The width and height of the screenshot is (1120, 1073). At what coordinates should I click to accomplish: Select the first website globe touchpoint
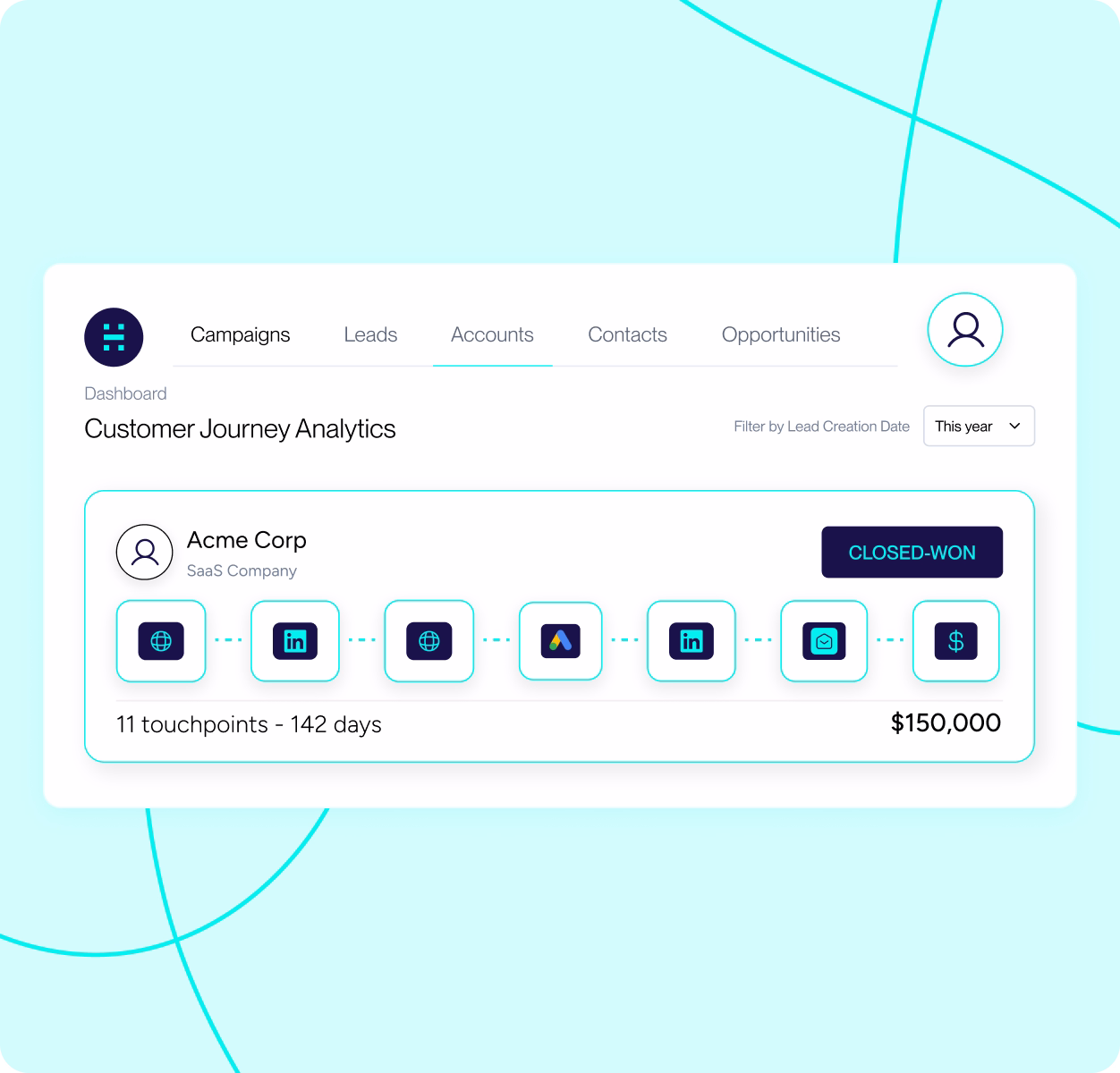point(161,641)
